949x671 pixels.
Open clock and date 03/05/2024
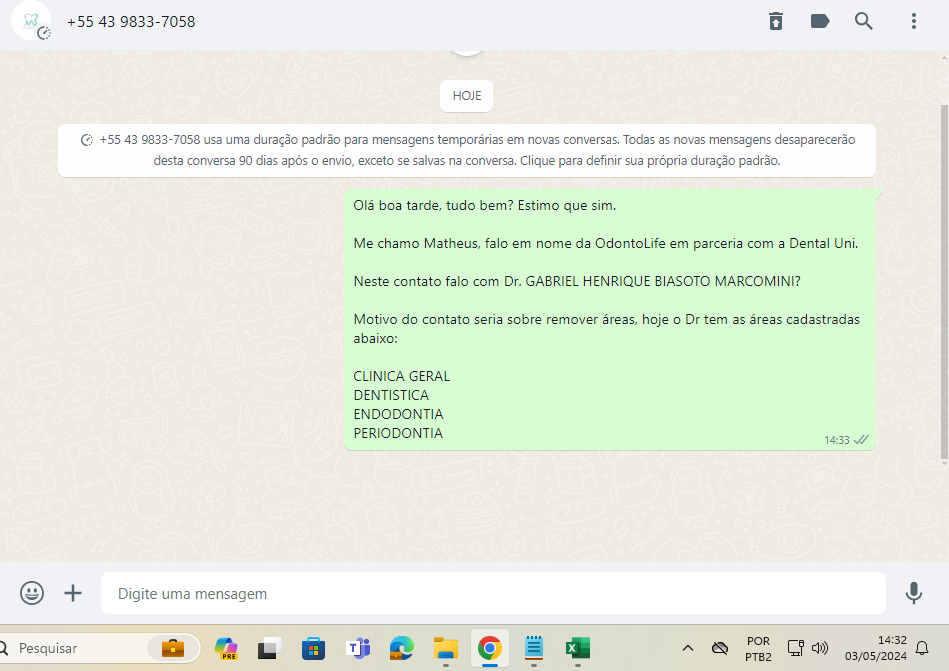(x=876, y=648)
